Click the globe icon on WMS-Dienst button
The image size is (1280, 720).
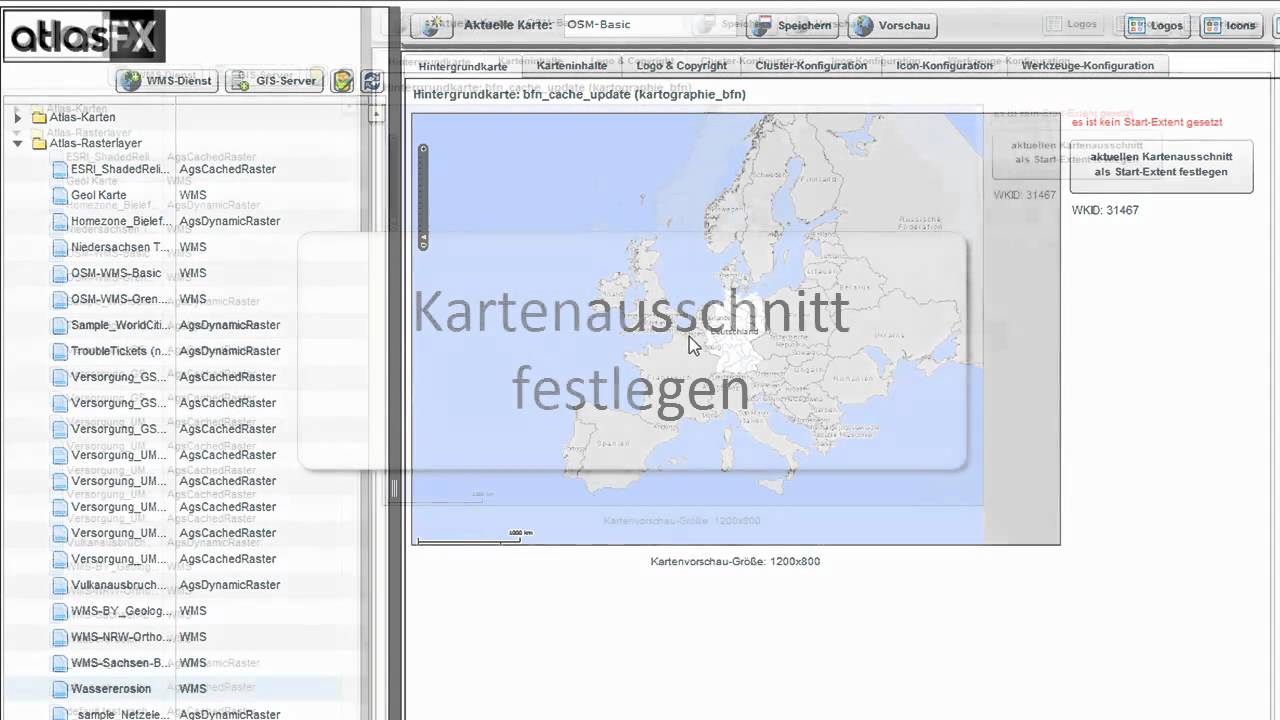131,81
